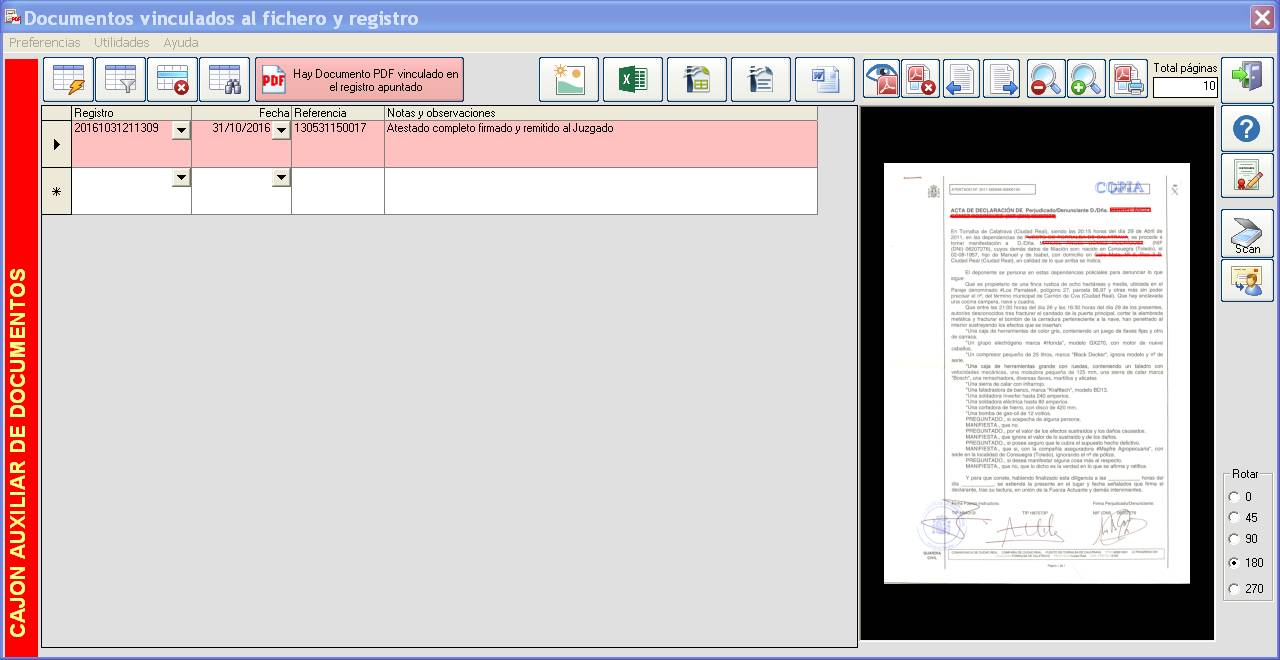Open the Preferencias menu

click(44, 43)
